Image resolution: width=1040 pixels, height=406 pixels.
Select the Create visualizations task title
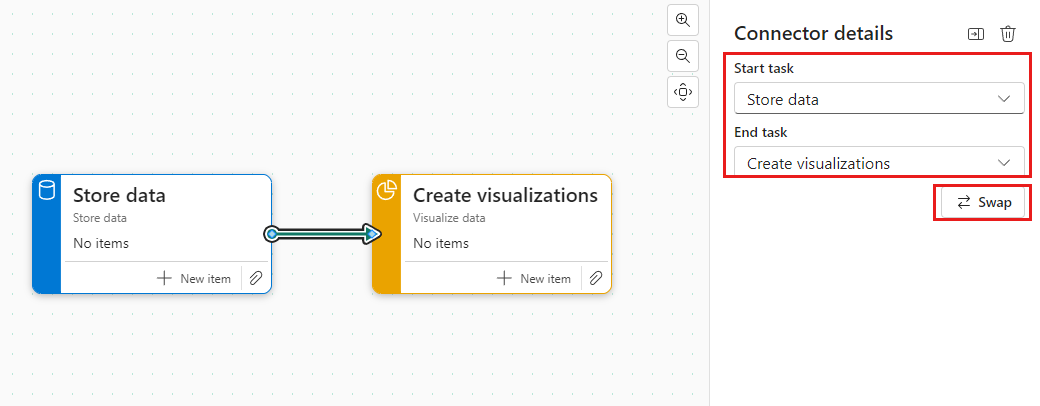[505, 195]
